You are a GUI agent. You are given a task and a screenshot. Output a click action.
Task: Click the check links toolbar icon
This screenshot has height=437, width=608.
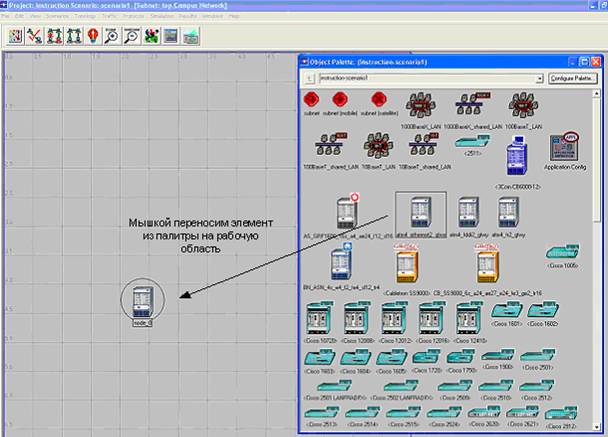(x=34, y=36)
